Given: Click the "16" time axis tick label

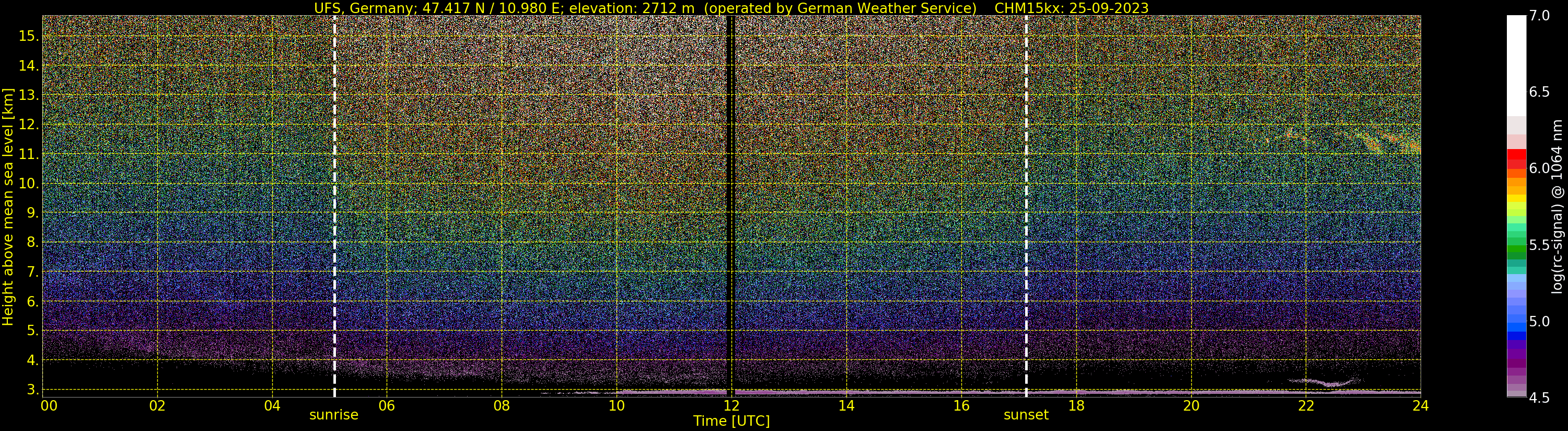Looking at the screenshot, I should [x=961, y=406].
